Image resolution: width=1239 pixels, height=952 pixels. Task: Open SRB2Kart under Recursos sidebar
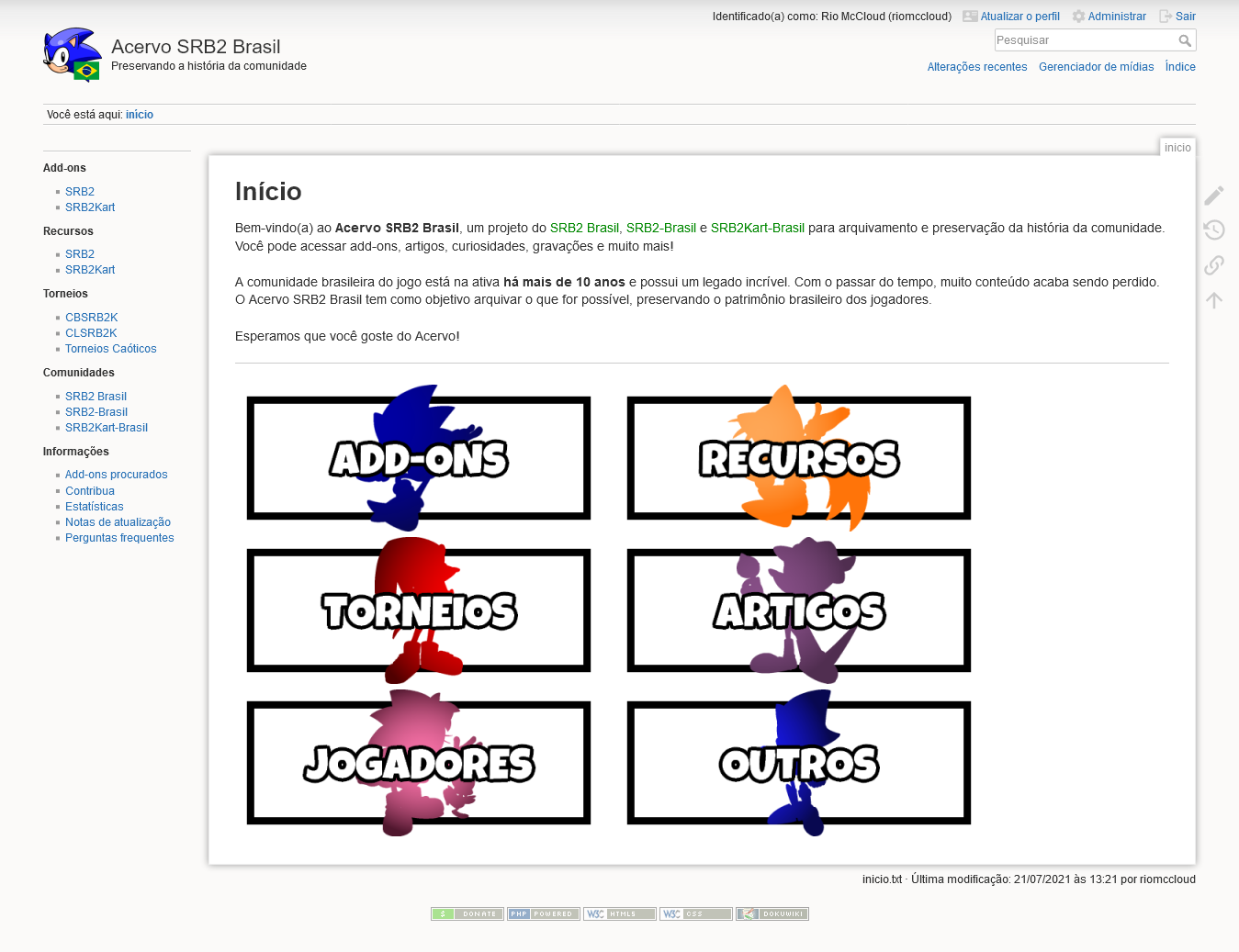(x=90, y=270)
